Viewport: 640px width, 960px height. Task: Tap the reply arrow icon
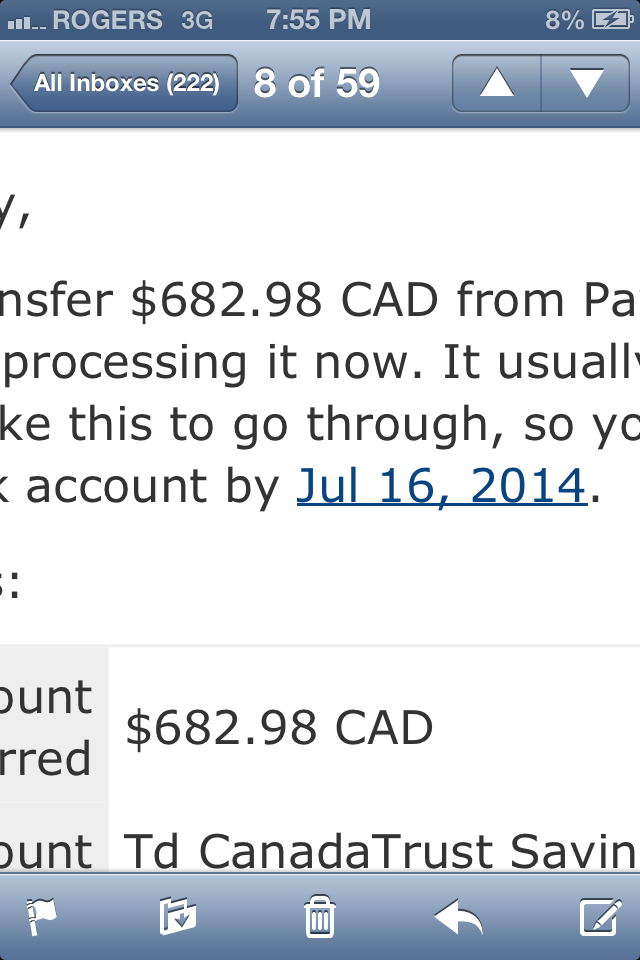pyautogui.click(x=459, y=917)
